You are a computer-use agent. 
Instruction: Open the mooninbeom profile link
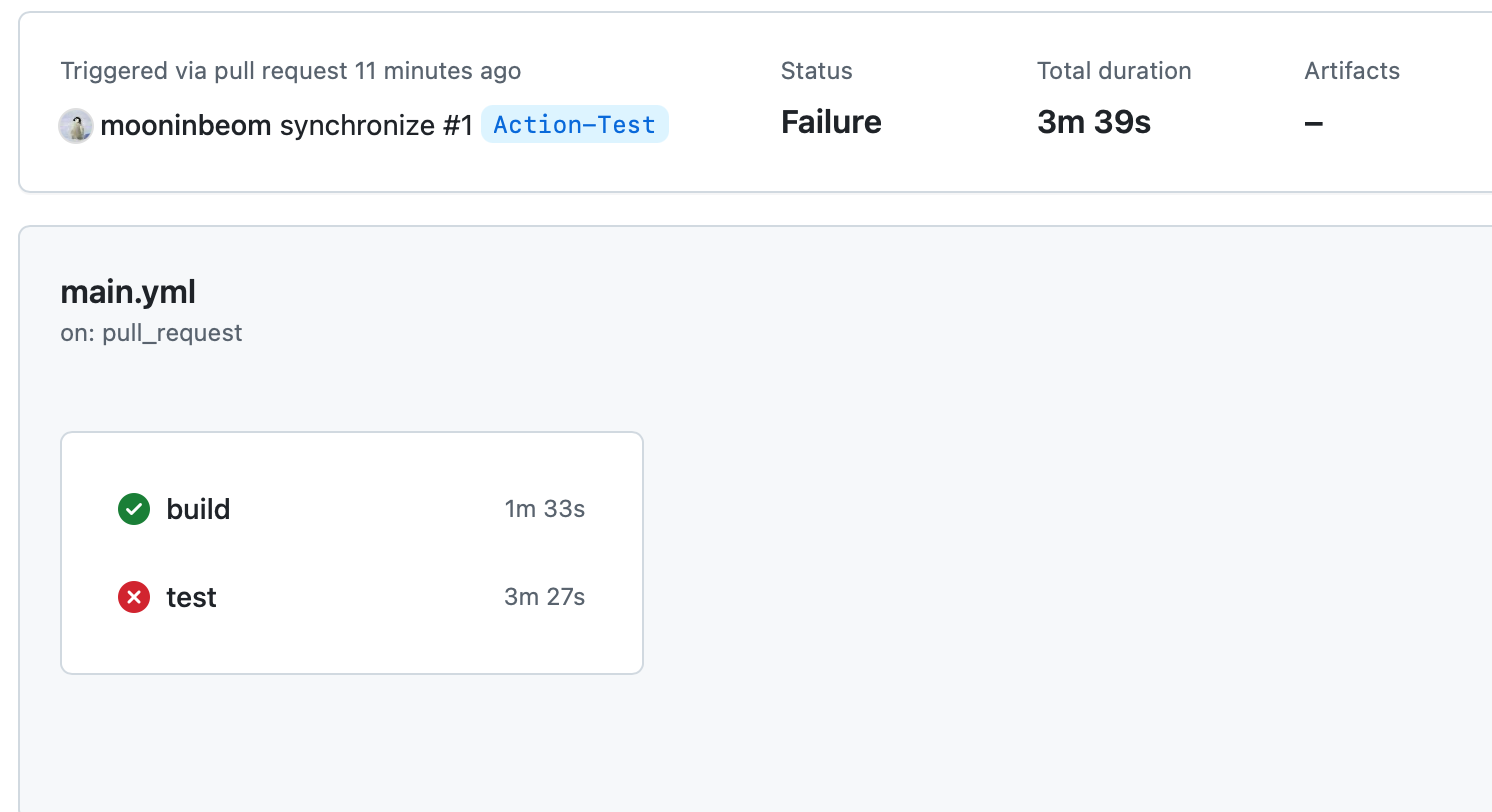coord(186,126)
